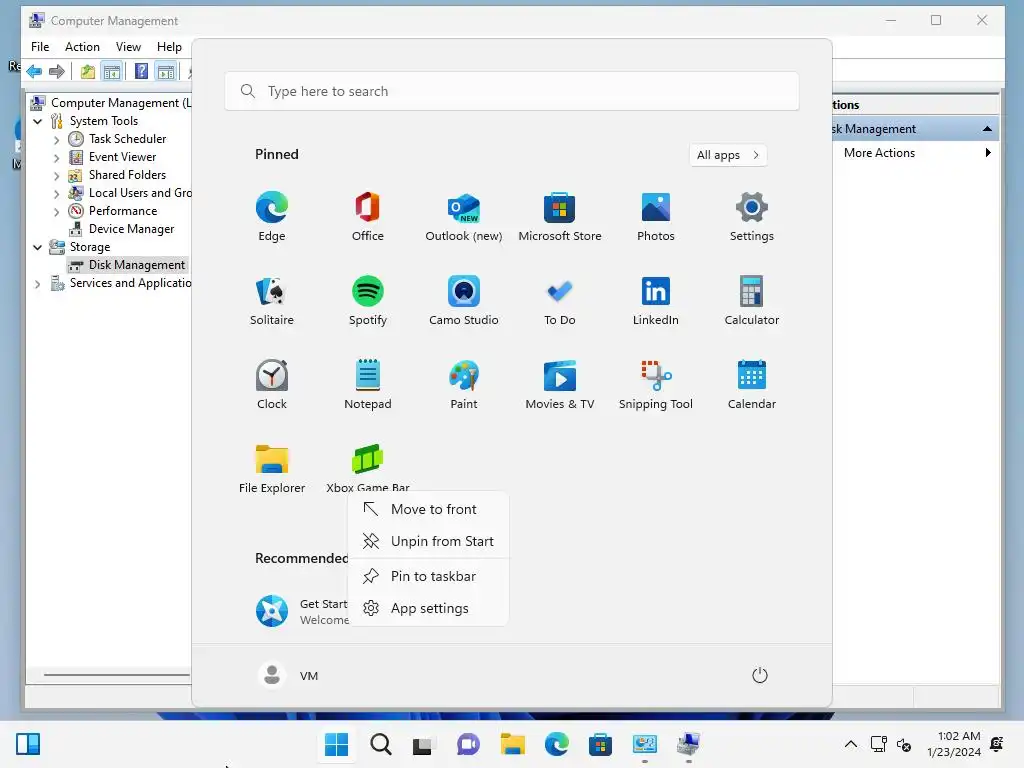Open the Chat icon on taskbar
The height and width of the screenshot is (768, 1024).
[x=468, y=744]
